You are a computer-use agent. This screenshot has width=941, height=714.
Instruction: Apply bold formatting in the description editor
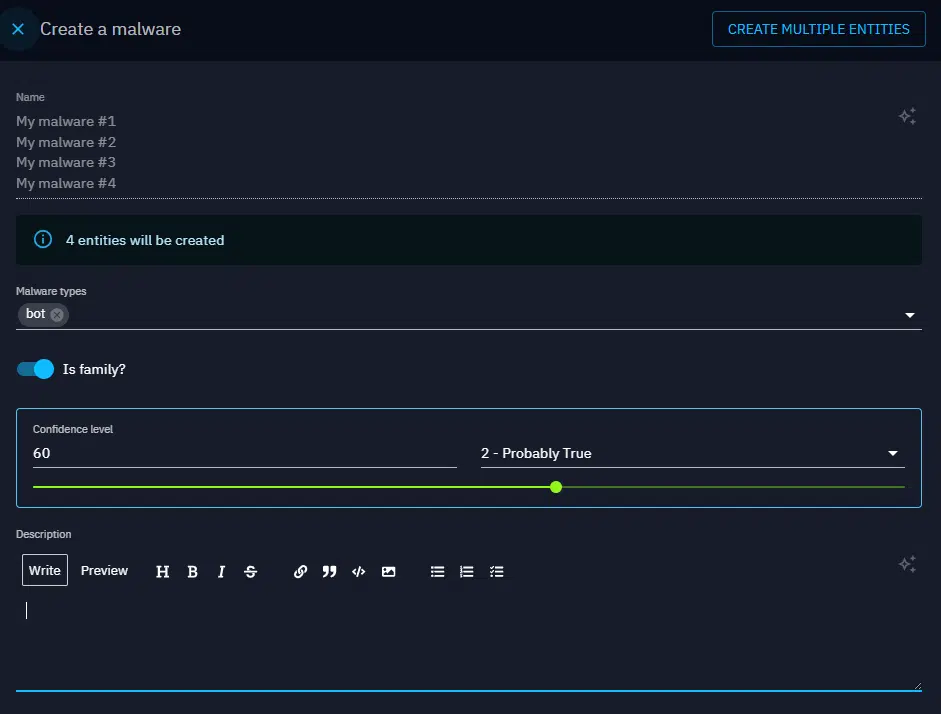192,571
